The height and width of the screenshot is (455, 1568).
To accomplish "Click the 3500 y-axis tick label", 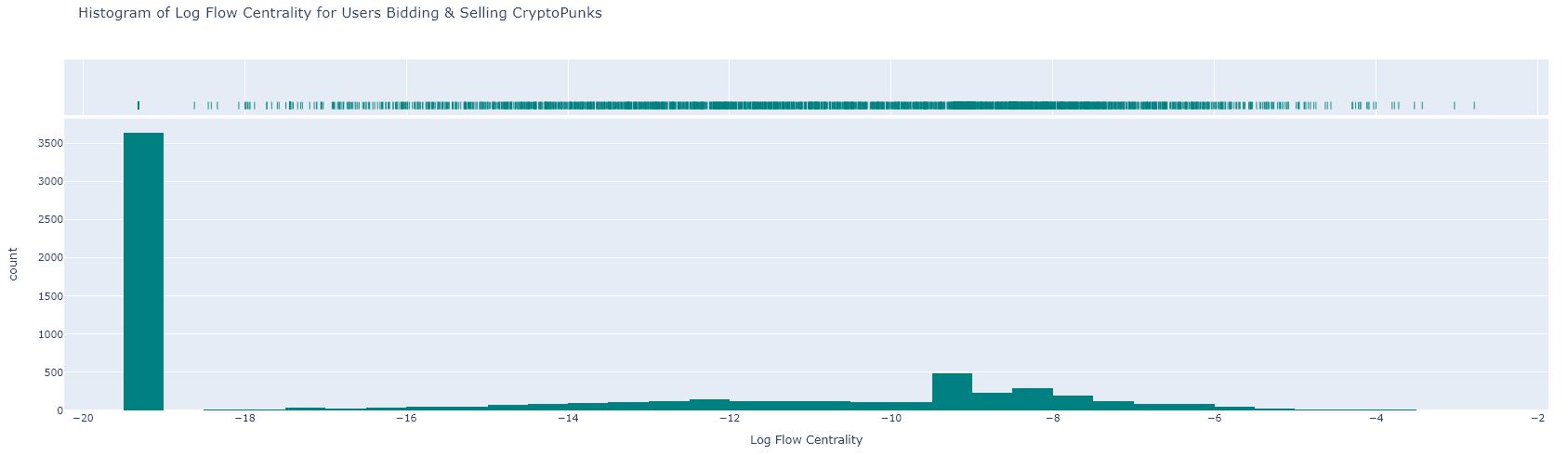I will pyautogui.click(x=51, y=144).
